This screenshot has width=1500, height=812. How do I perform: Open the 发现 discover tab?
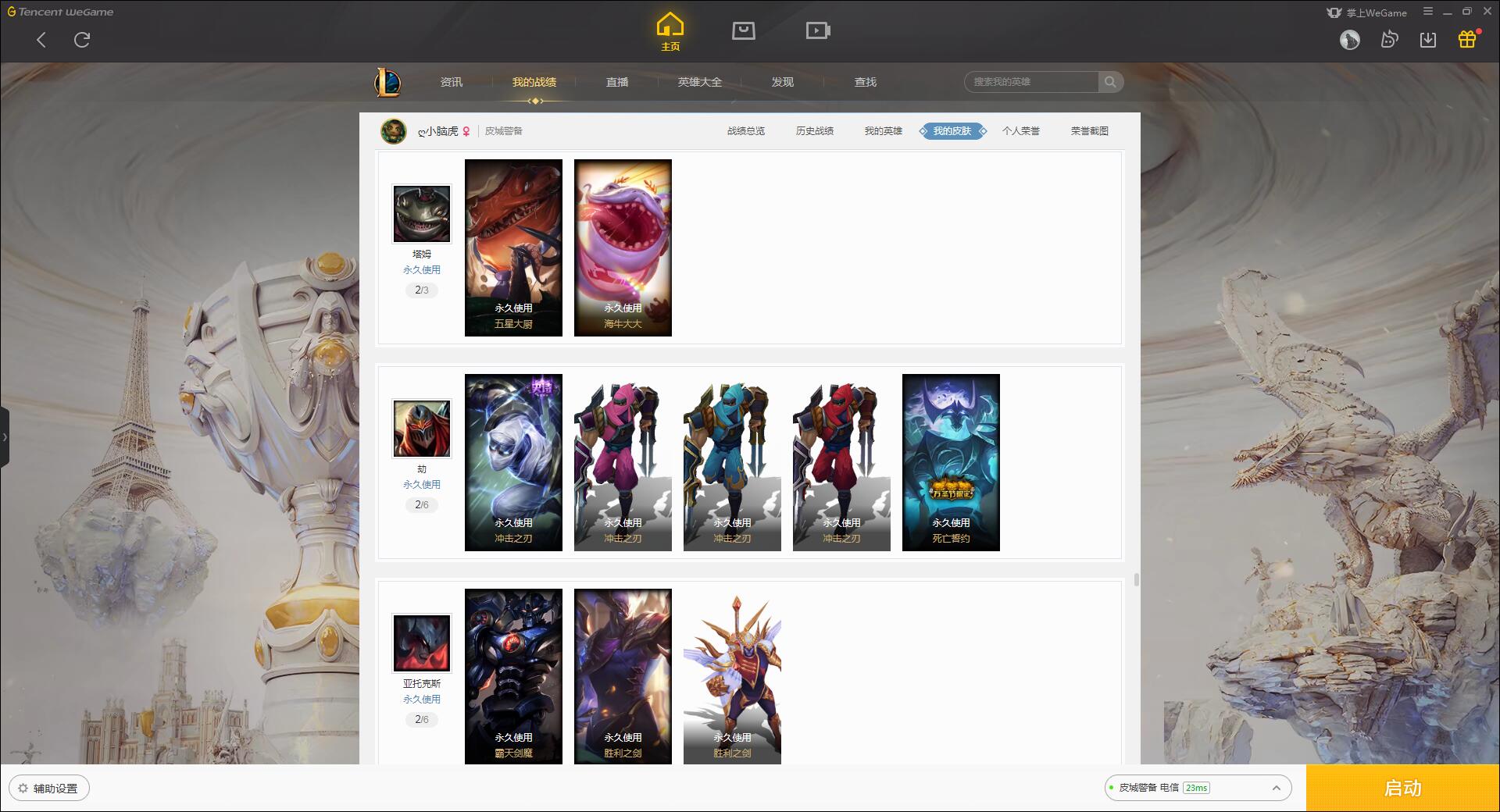783,82
